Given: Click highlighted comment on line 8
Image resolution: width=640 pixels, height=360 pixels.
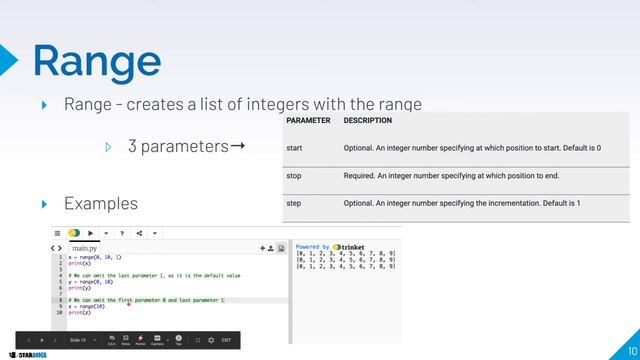Looking at the screenshot, I should click(146, 300).
